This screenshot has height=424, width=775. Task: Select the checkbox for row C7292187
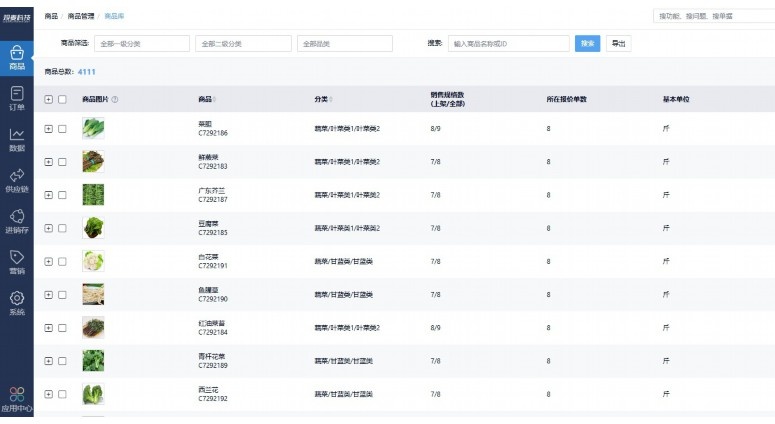click(x=62, y=195)
